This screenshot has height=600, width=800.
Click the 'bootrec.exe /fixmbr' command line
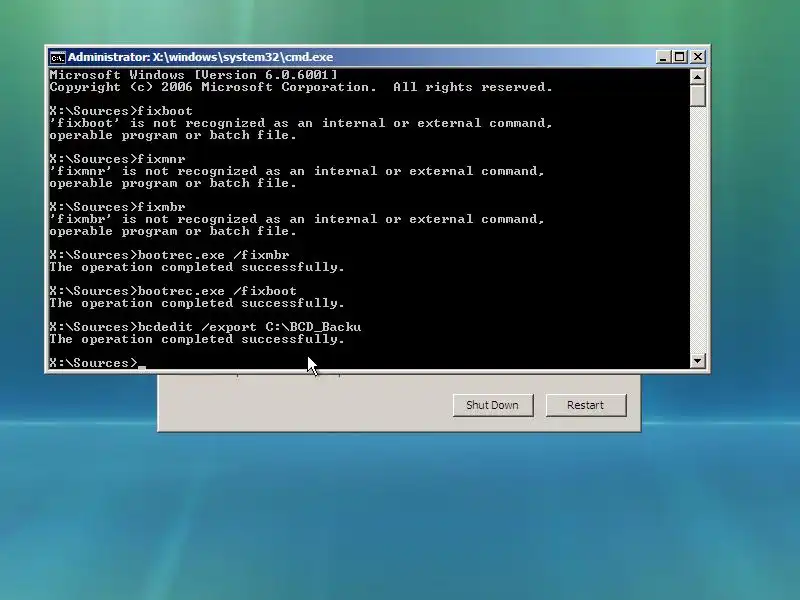169,255
